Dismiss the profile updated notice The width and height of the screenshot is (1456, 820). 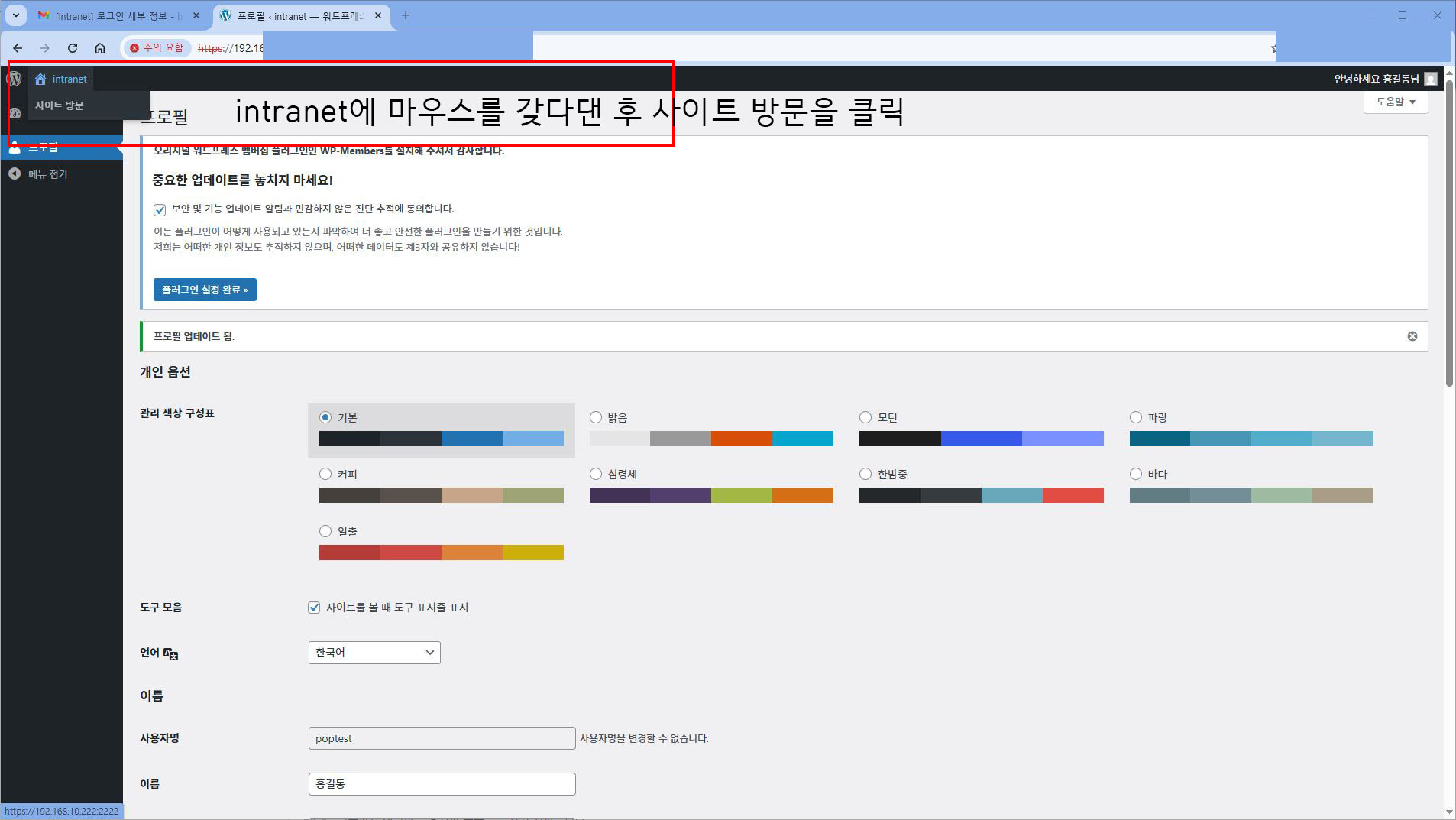1412,336
